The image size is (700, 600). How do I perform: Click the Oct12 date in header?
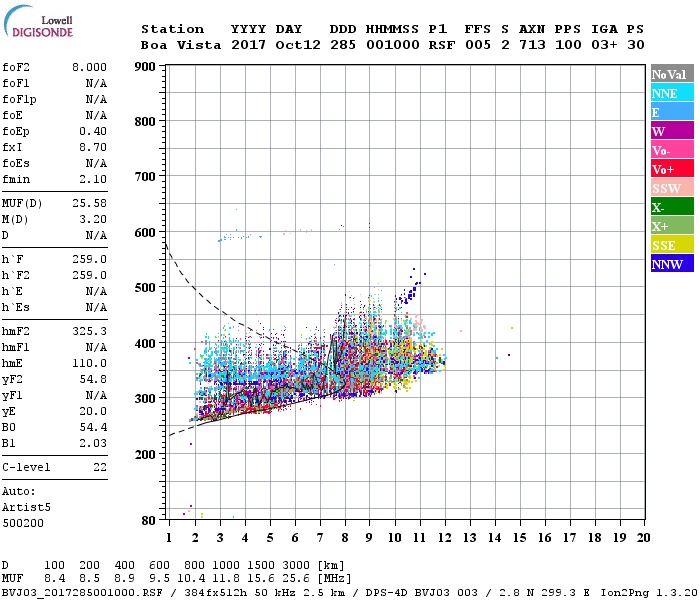click(298, 45)
